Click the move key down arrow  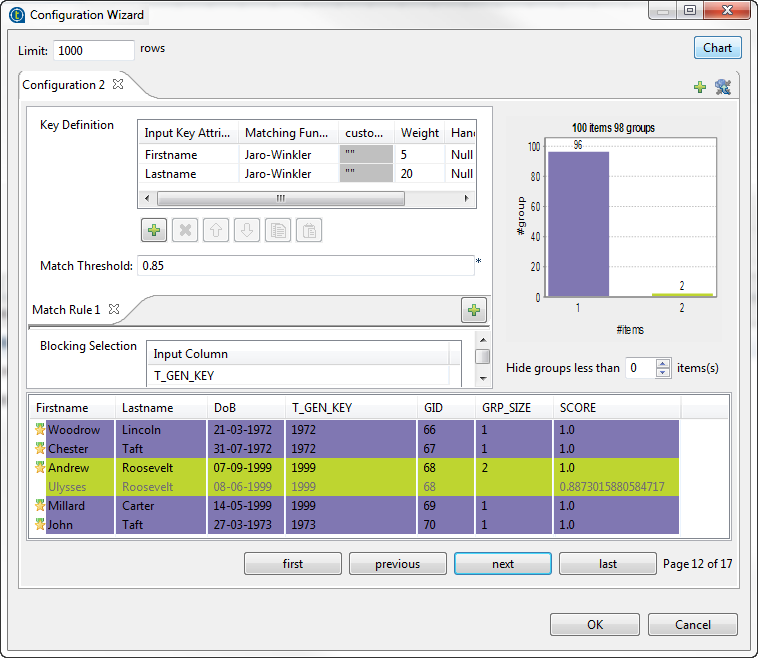tap(247, 231)
